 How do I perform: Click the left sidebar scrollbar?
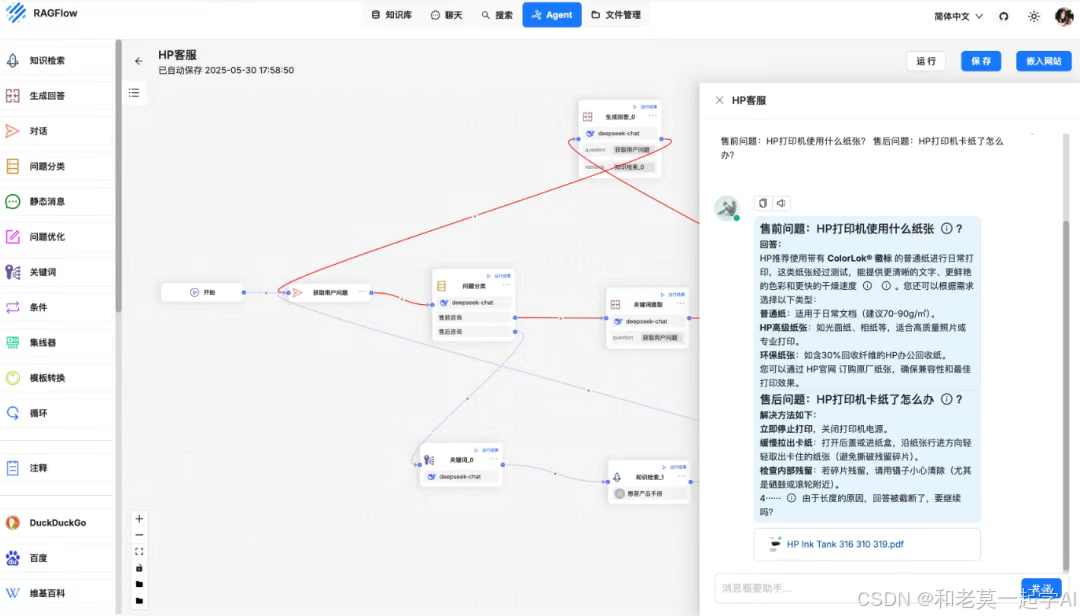[x=118, y=176]
